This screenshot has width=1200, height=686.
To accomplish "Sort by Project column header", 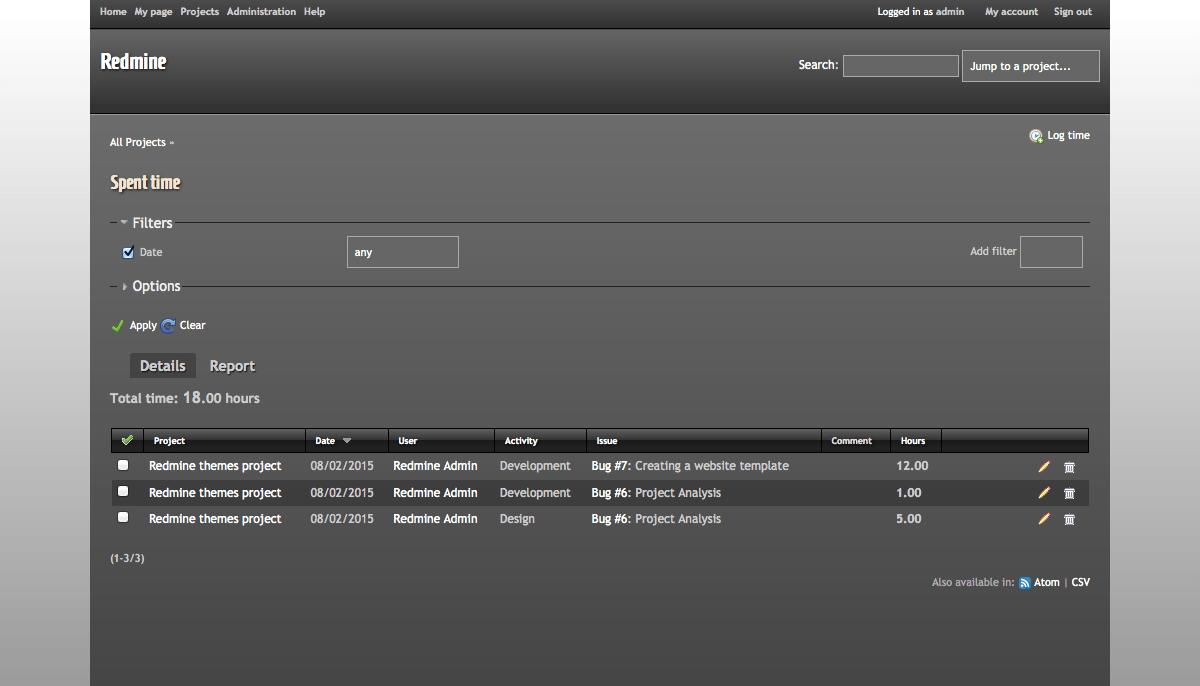I will (x=170, y=441).
